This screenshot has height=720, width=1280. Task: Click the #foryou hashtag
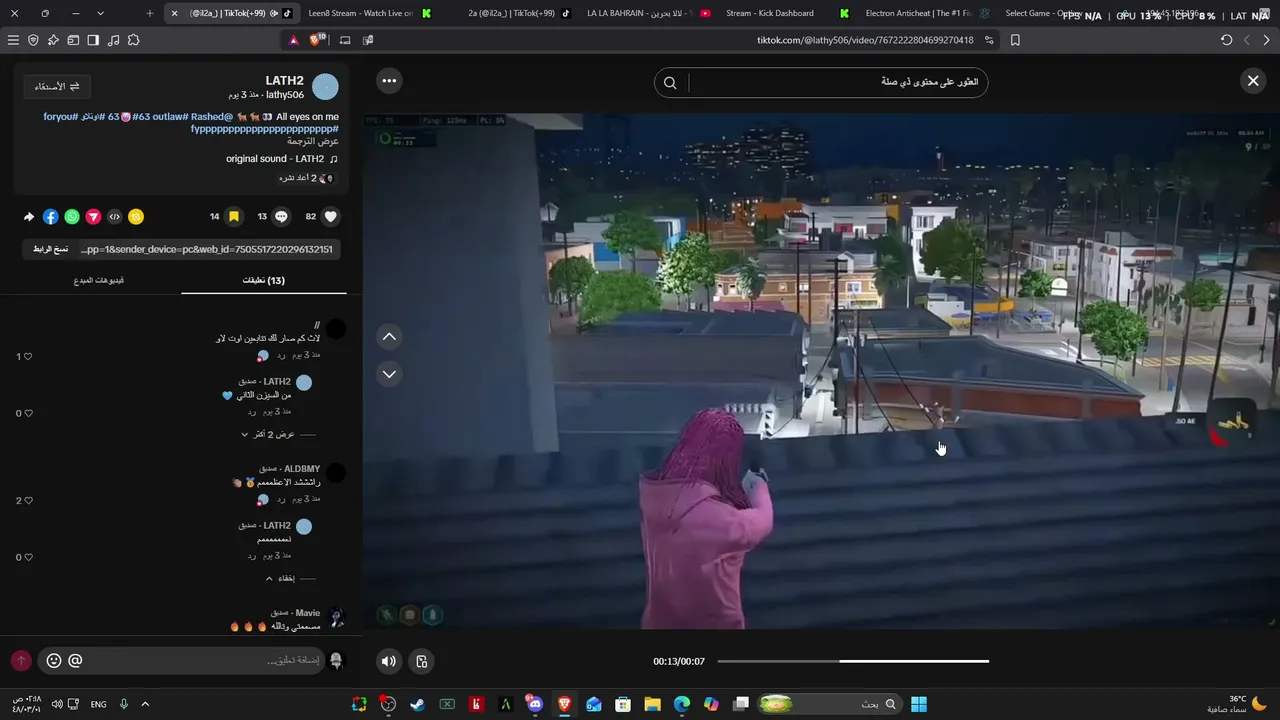[60, 117]
